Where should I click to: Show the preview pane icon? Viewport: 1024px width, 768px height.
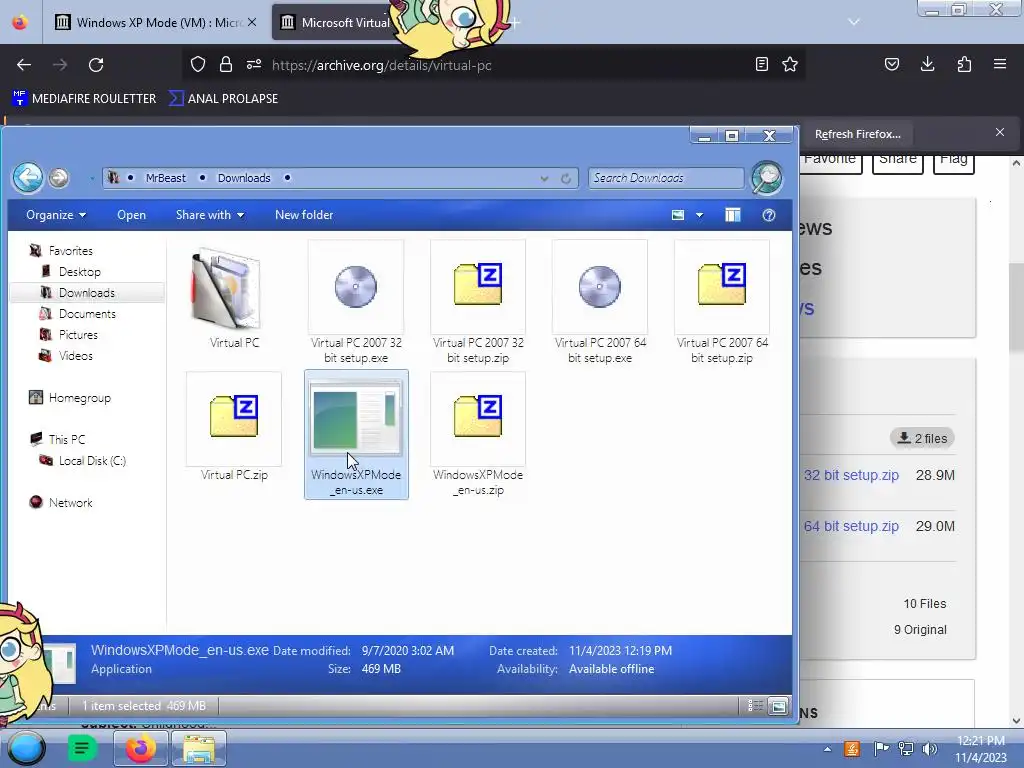733,215
